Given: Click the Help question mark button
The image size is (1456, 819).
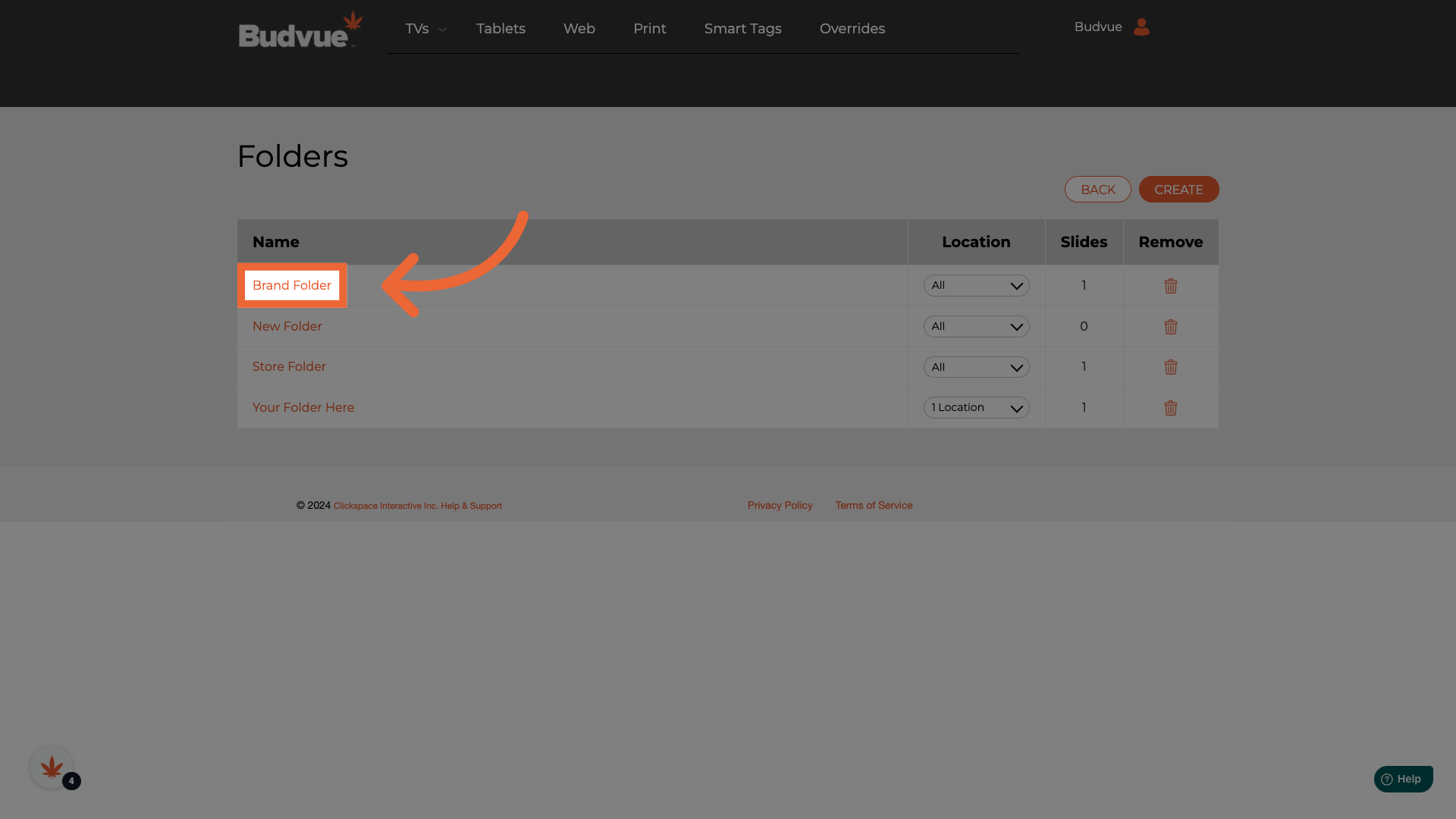Looking at the screenshot, I should pos(1403,779).
